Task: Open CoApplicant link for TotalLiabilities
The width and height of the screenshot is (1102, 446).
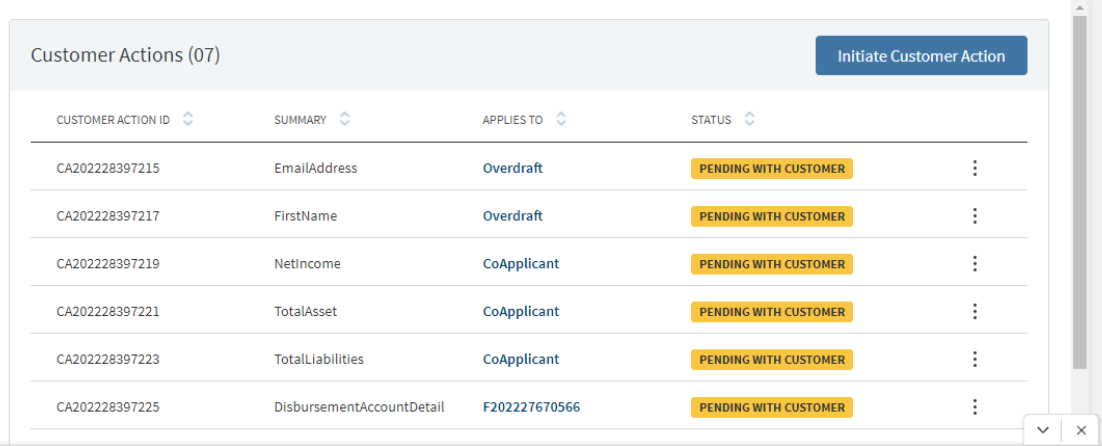Action: click(521, 360)
